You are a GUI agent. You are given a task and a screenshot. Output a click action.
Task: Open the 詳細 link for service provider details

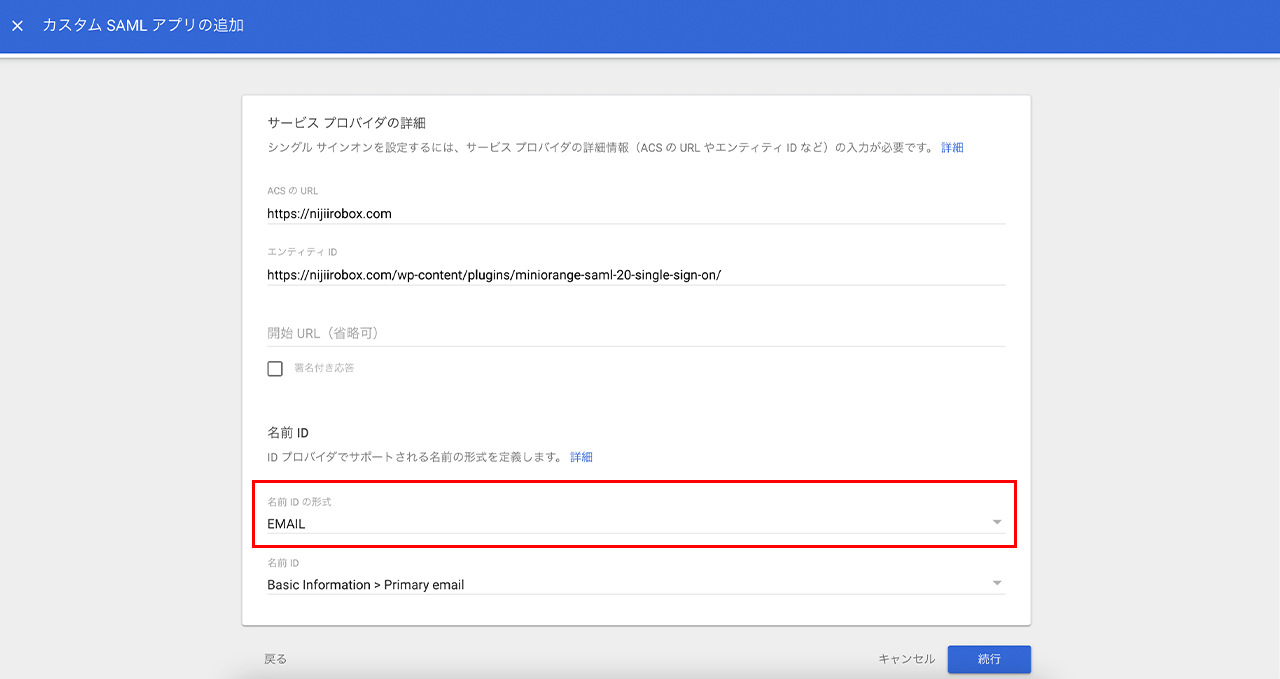(x=952, y=148)
